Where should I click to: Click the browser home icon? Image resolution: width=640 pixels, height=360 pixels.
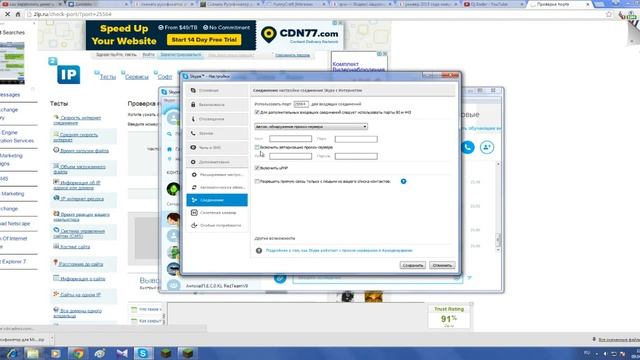click(18, 14)
